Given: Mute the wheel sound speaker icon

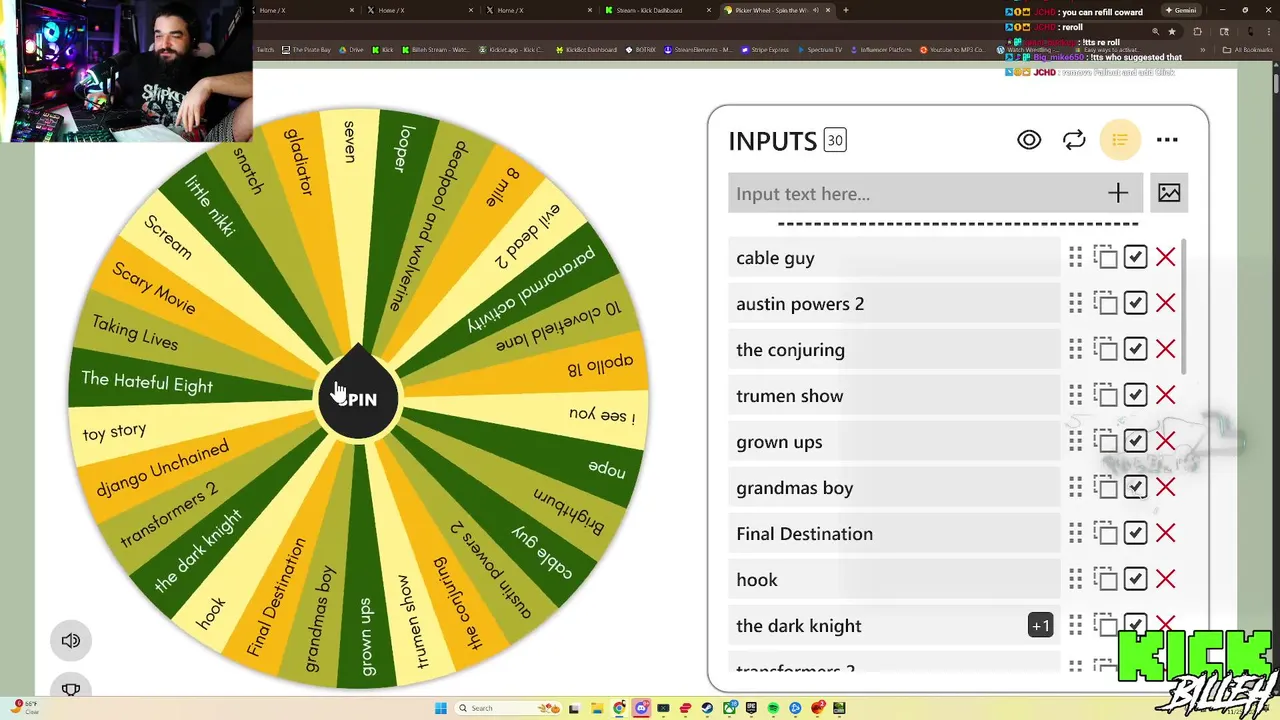Looking at the screenshot, I should coord(71,641).
